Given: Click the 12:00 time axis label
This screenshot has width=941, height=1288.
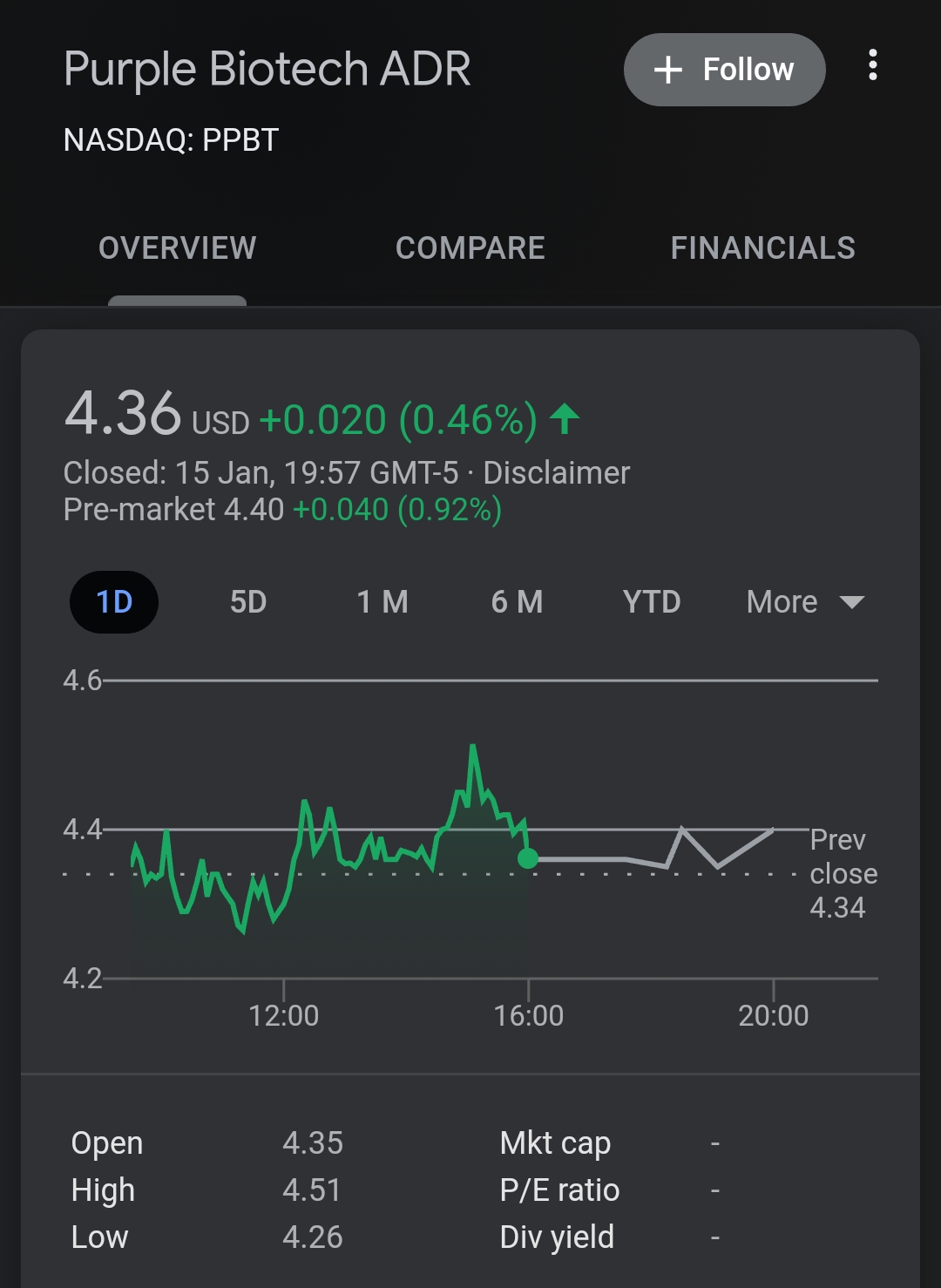Looking at the screenshot, I should [284, 1016].
